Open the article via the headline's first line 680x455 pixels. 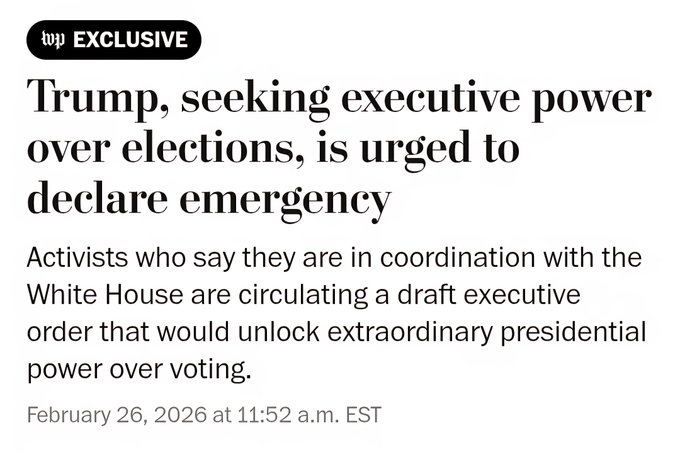[x=339, y=101]
